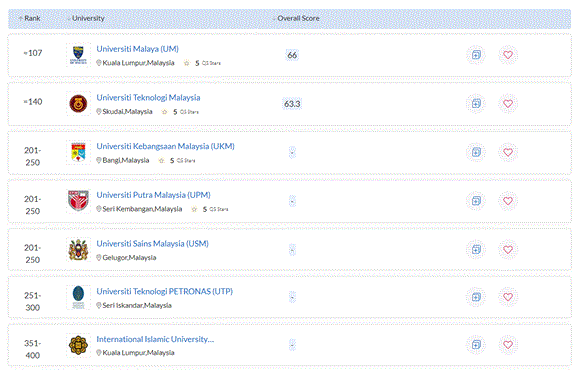The width and height of the screenshot is (576, 370).
Task: Favorite International Islamic University heart icon
Action: pos(508,345)
